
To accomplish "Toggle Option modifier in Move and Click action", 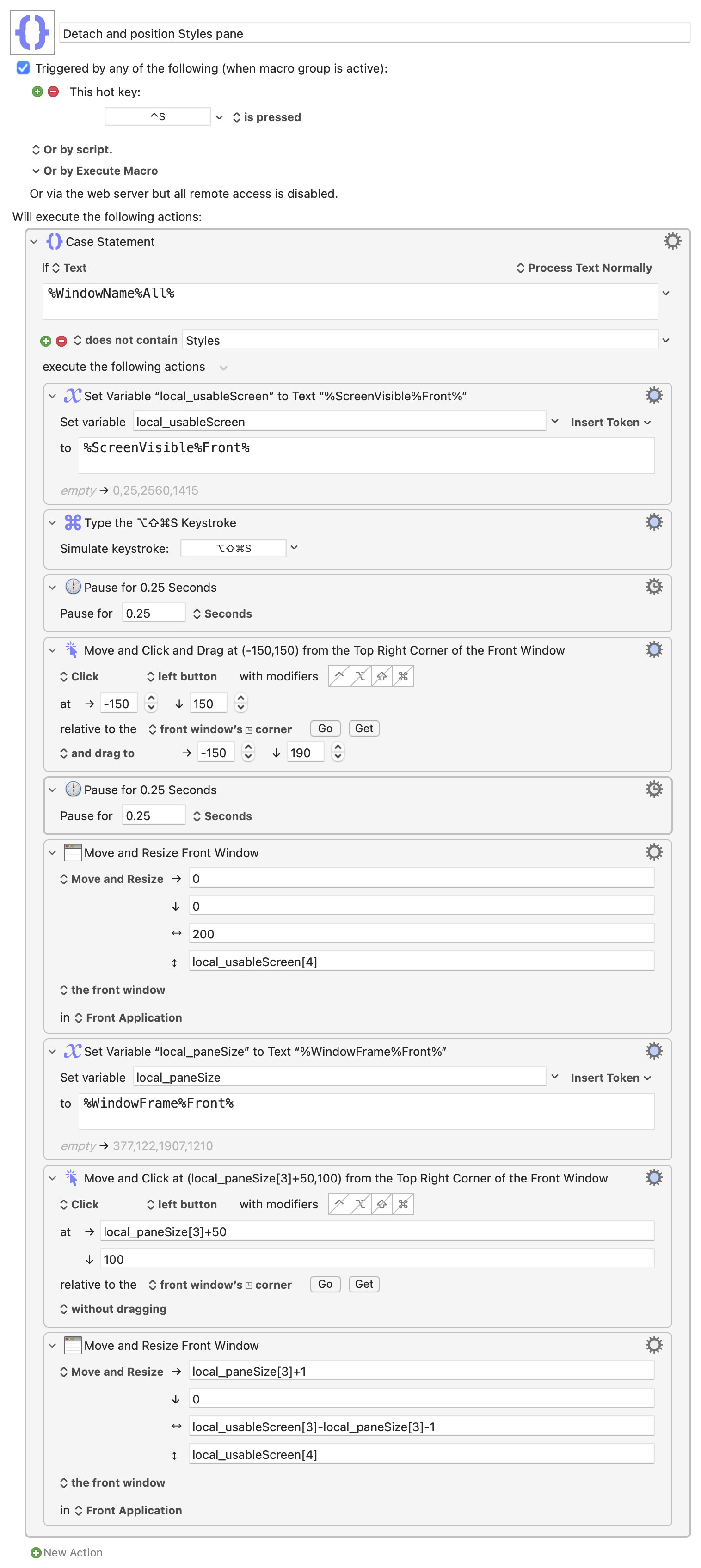I will pyautogui.click(x=361, y=1203).
